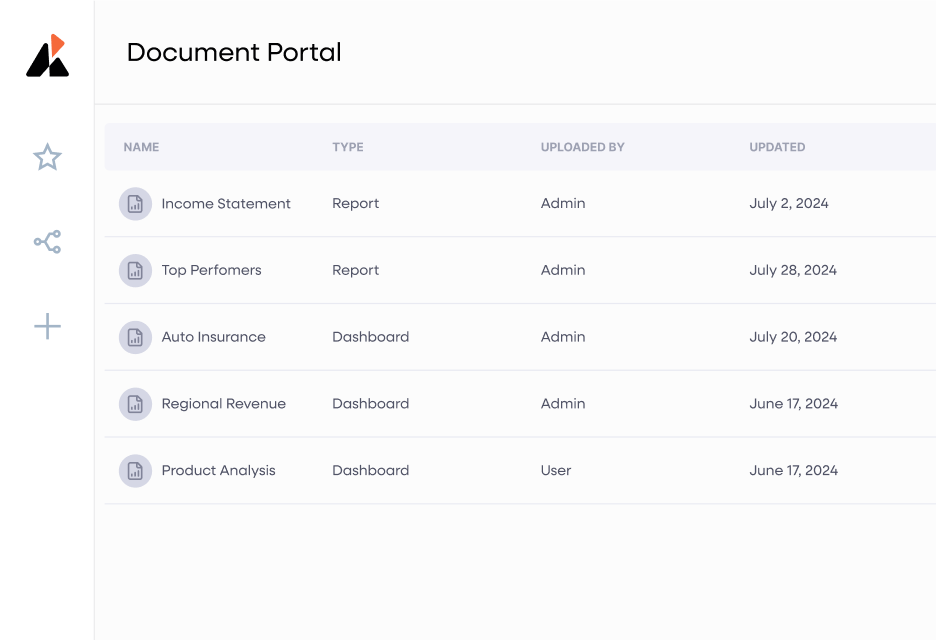Open the share connections icon in sidebar
Viewport: 936px width, 640px height.
point(47,241)
